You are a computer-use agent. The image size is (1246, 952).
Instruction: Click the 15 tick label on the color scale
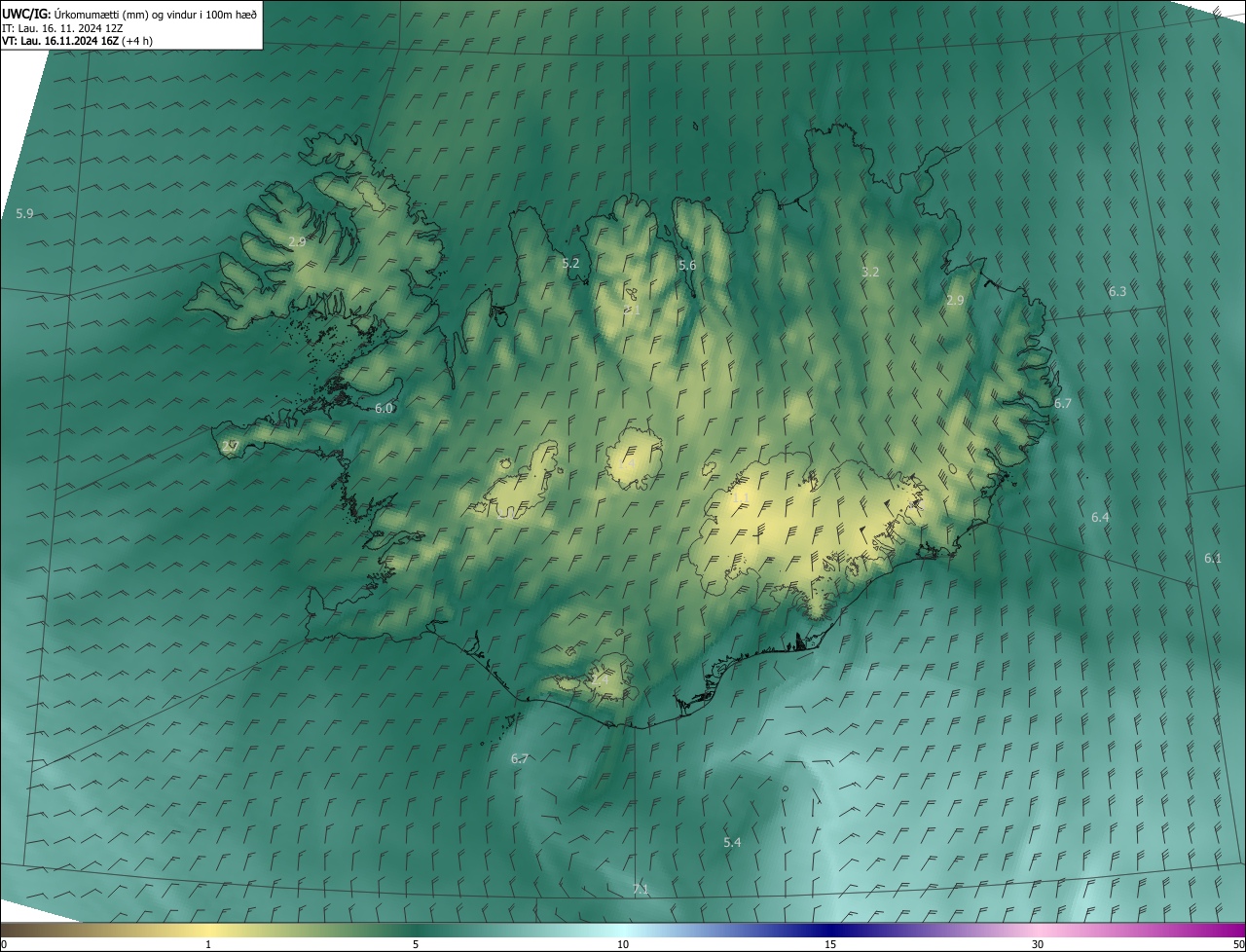click(830, 944)
